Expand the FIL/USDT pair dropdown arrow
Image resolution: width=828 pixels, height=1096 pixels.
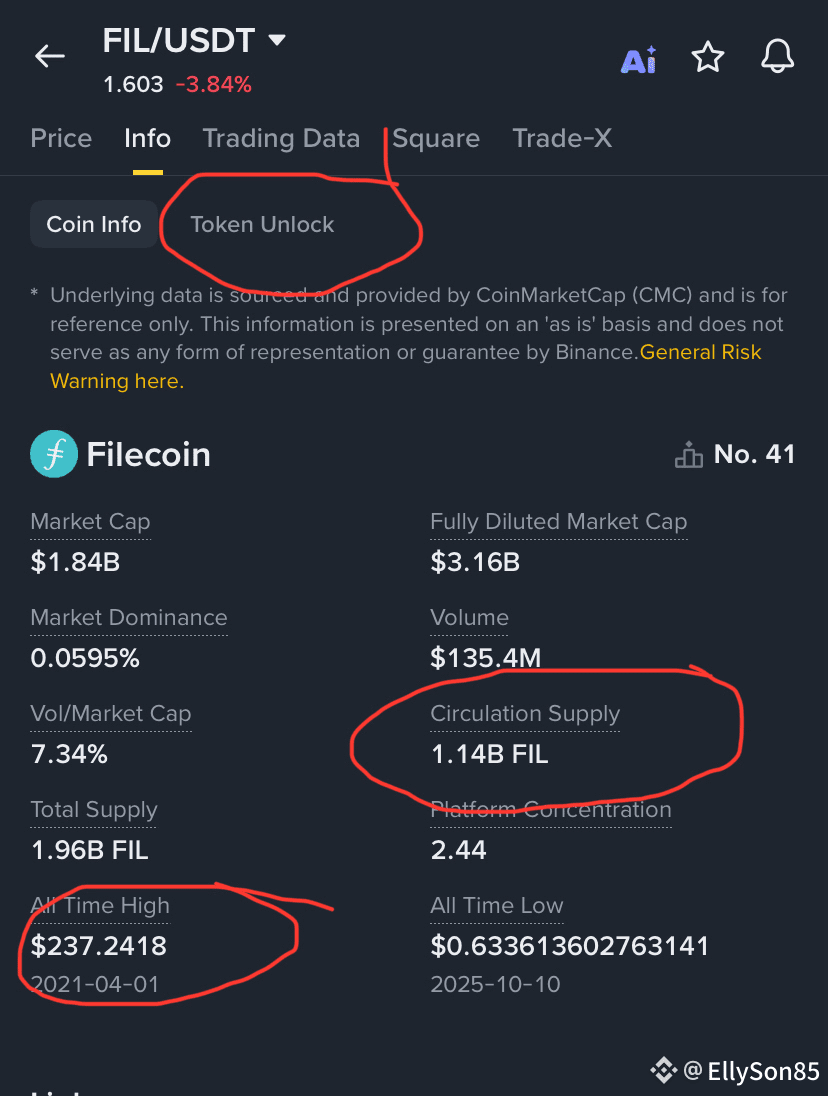(277, 40)
